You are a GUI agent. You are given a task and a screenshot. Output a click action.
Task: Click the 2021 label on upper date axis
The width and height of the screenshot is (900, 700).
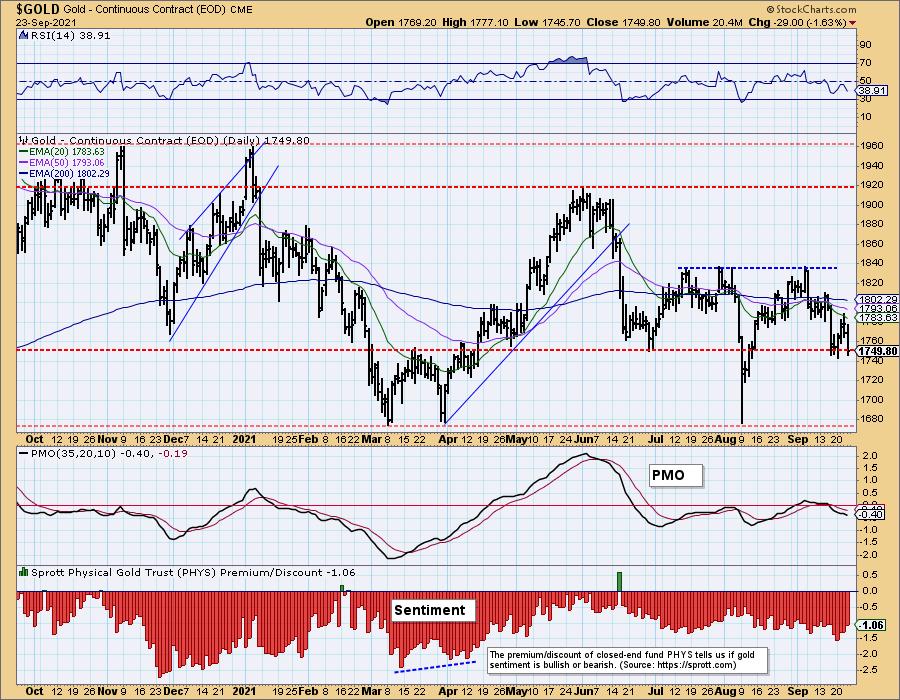pyautogui.click(x=244, y=439)
